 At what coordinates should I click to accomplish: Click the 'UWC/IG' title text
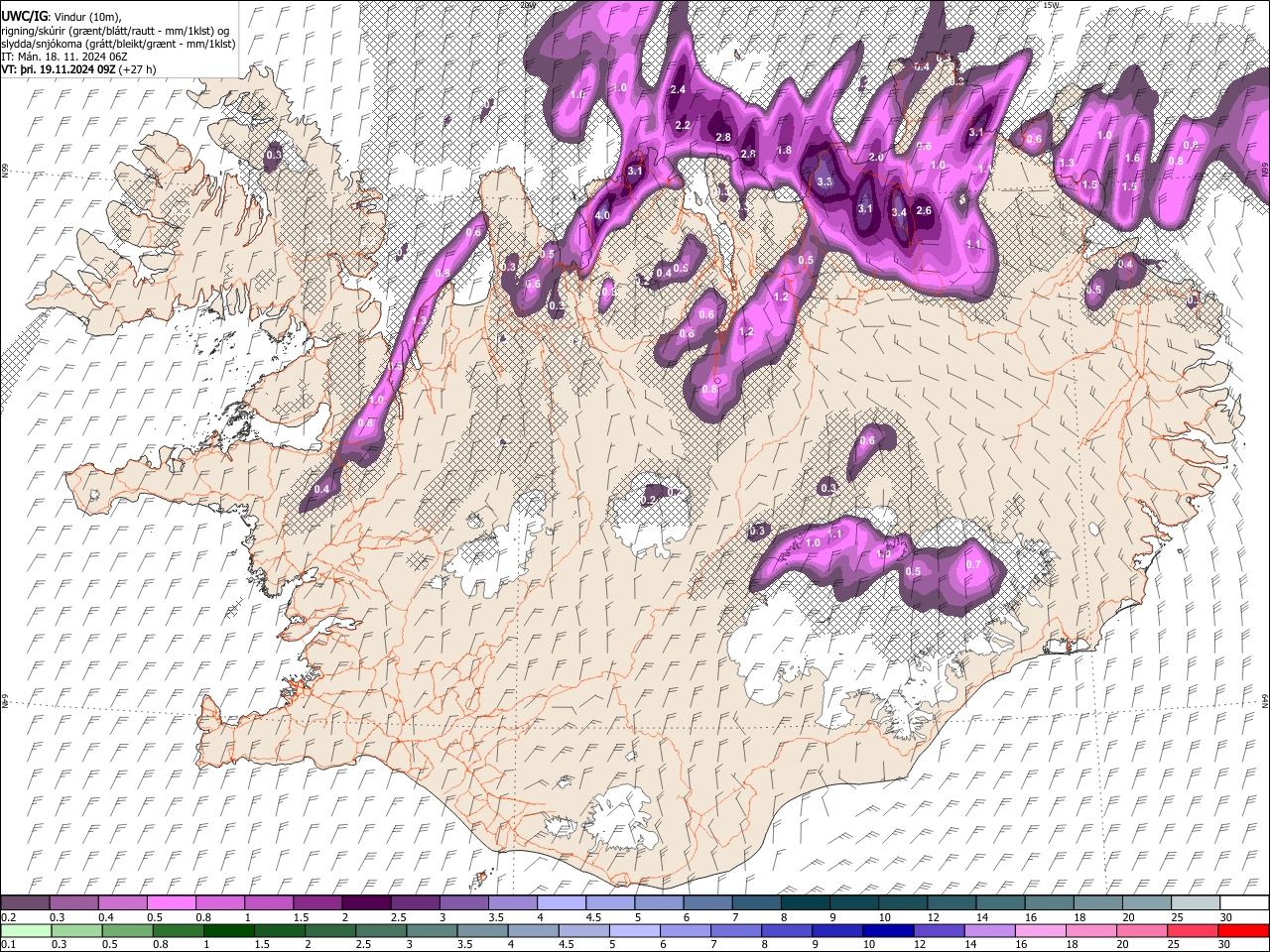tap(23, 16)
